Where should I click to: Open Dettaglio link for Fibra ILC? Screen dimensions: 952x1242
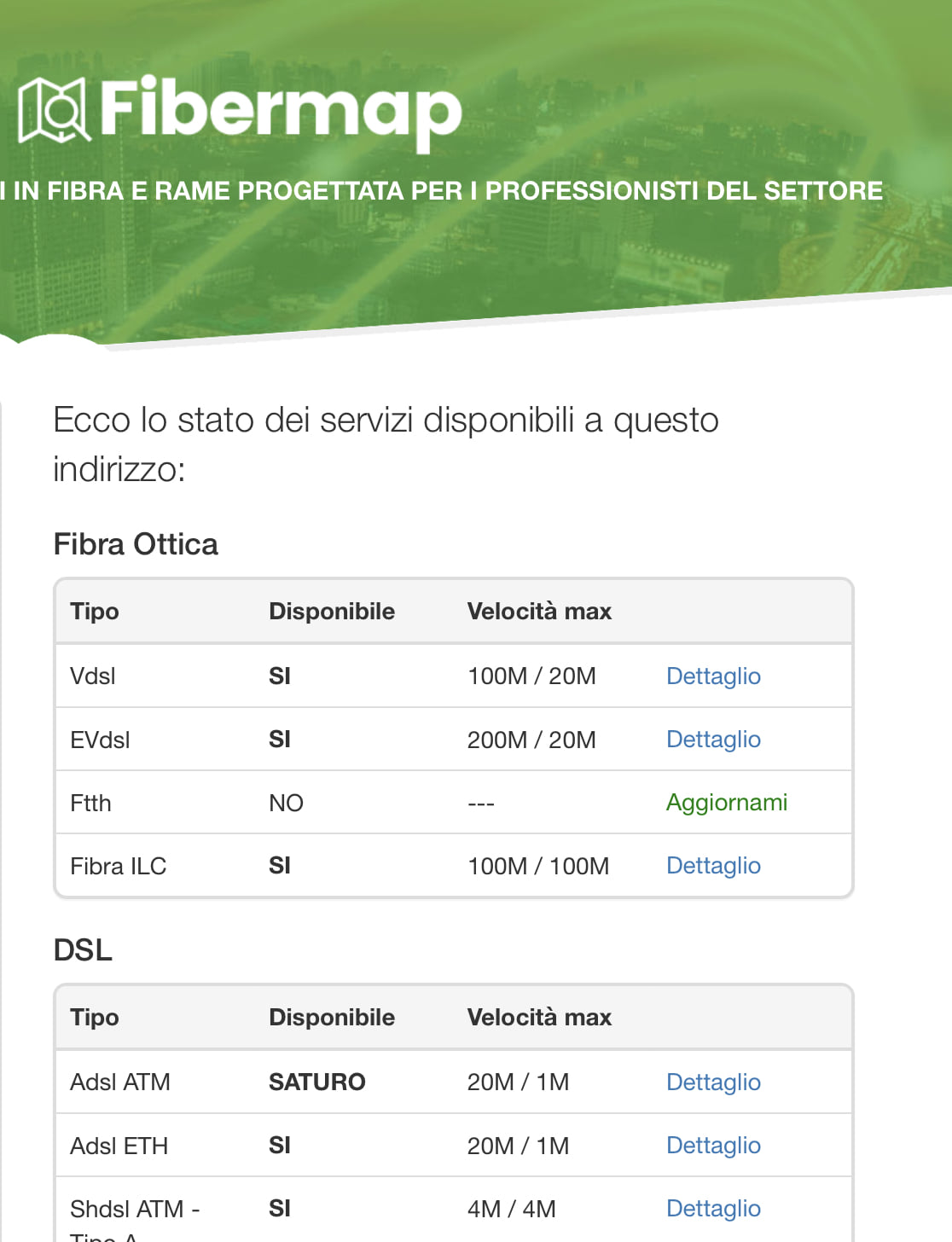tap(713, 866)
